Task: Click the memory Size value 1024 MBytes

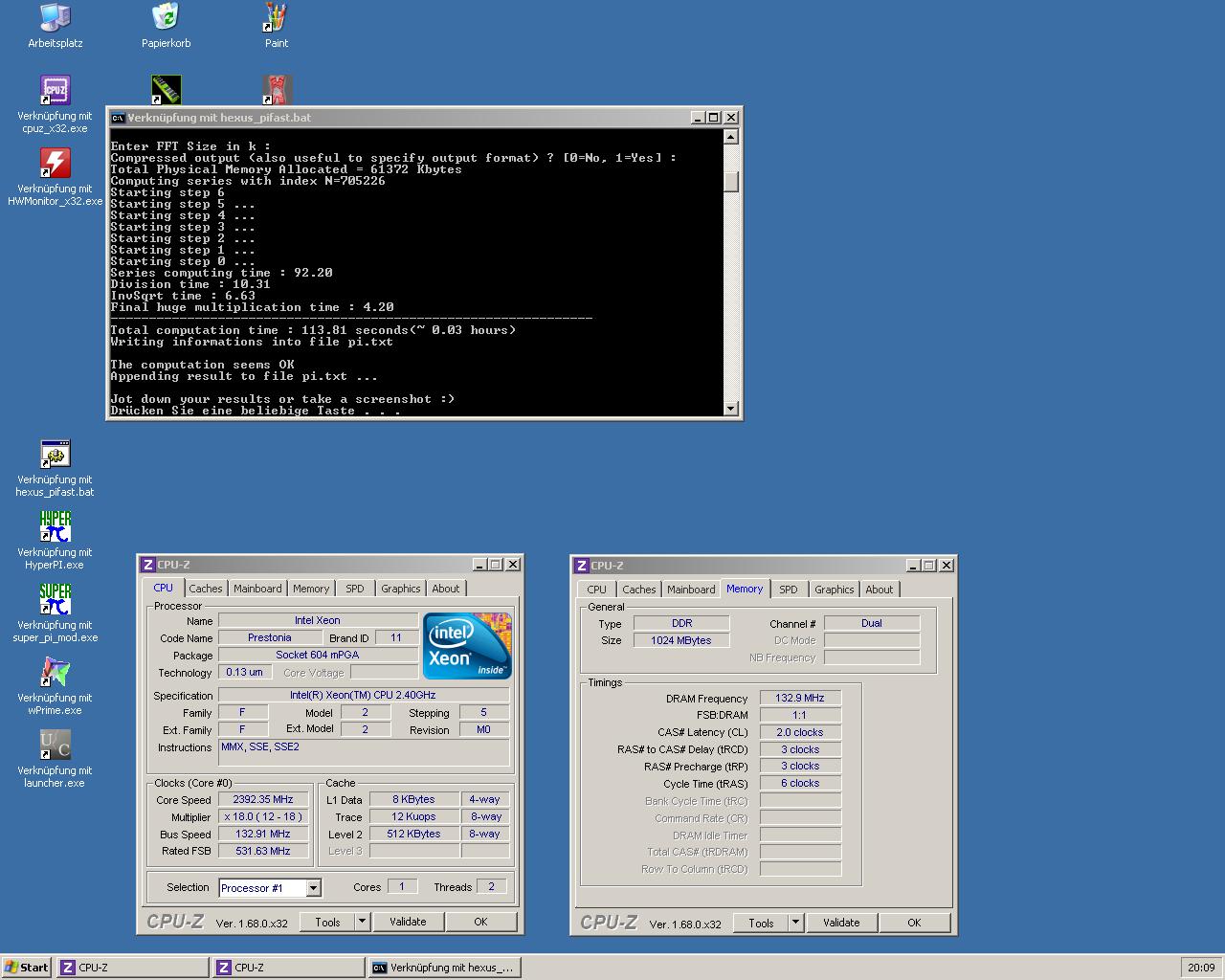Action: 681,640
